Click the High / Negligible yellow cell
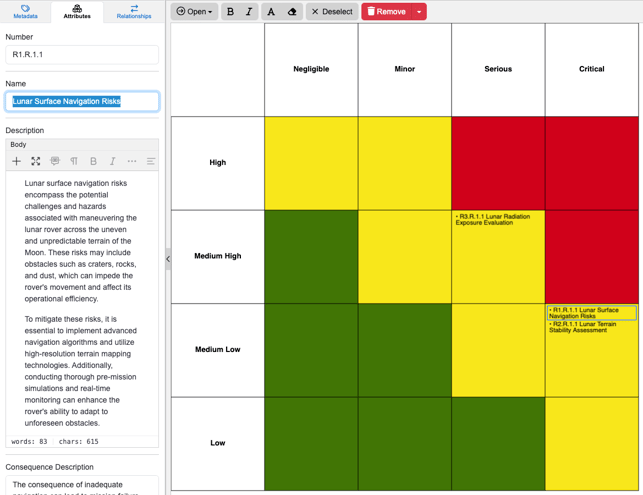Viewport: 643px width, 495px height. pos(311,163)
